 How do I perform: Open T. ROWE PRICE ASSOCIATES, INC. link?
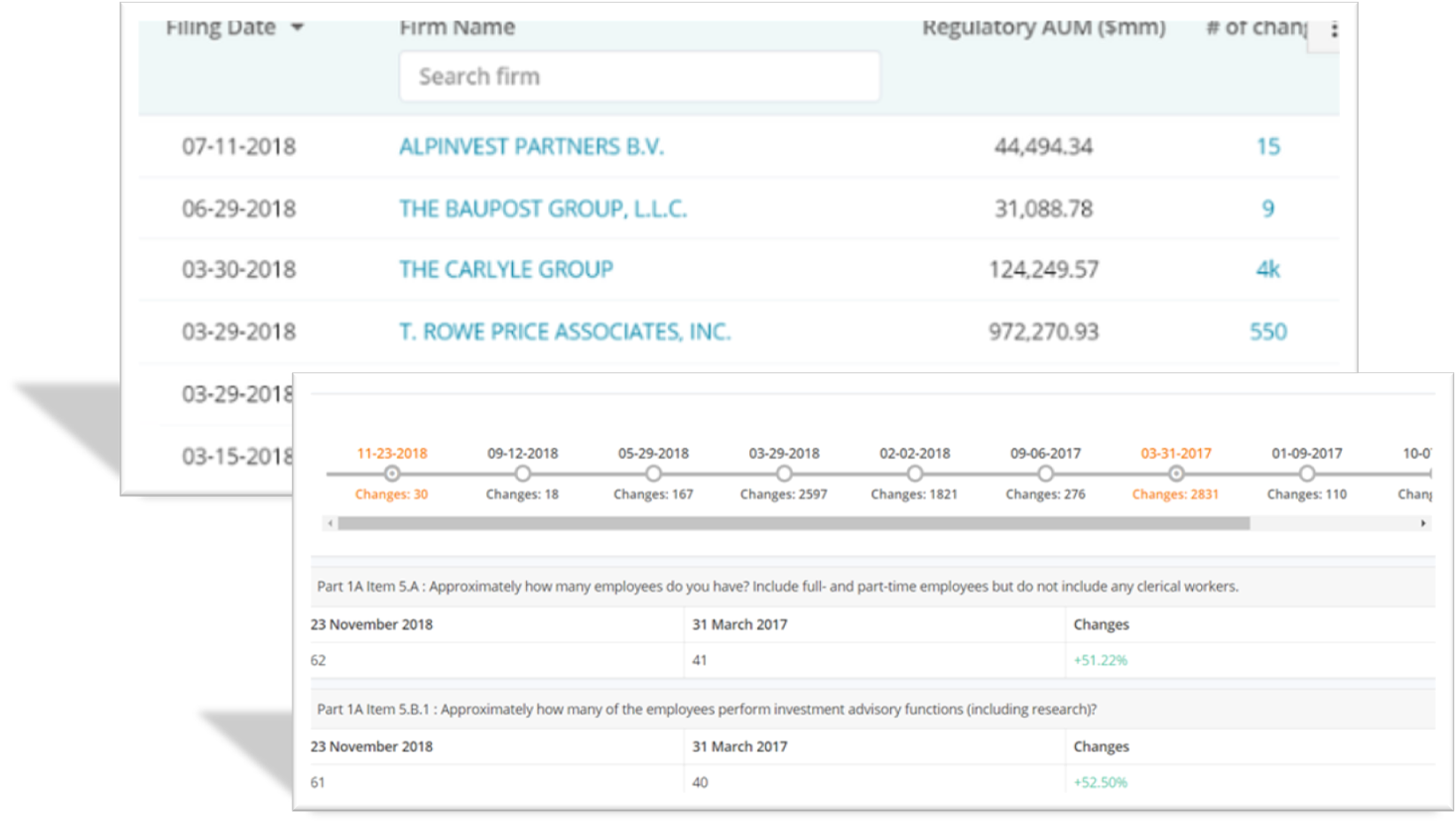564,331
